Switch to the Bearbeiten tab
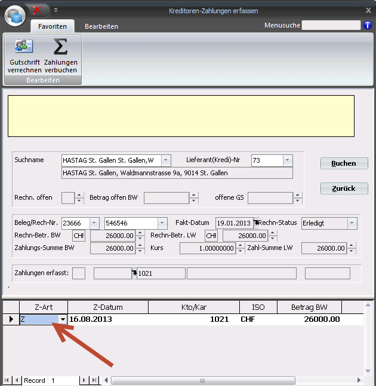 101,26
